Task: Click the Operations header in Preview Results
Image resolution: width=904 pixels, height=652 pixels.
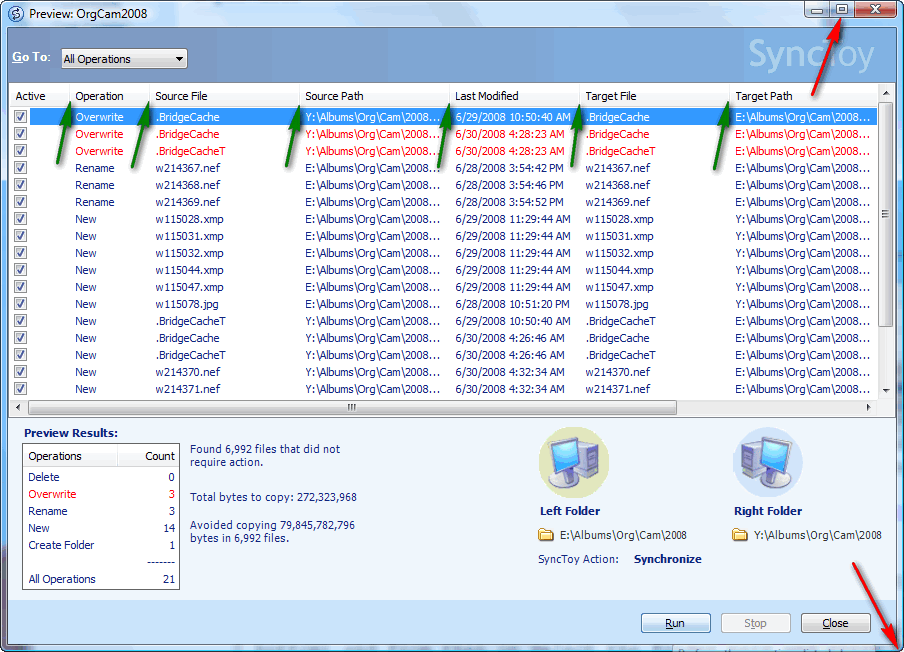Action: [70, 456]
